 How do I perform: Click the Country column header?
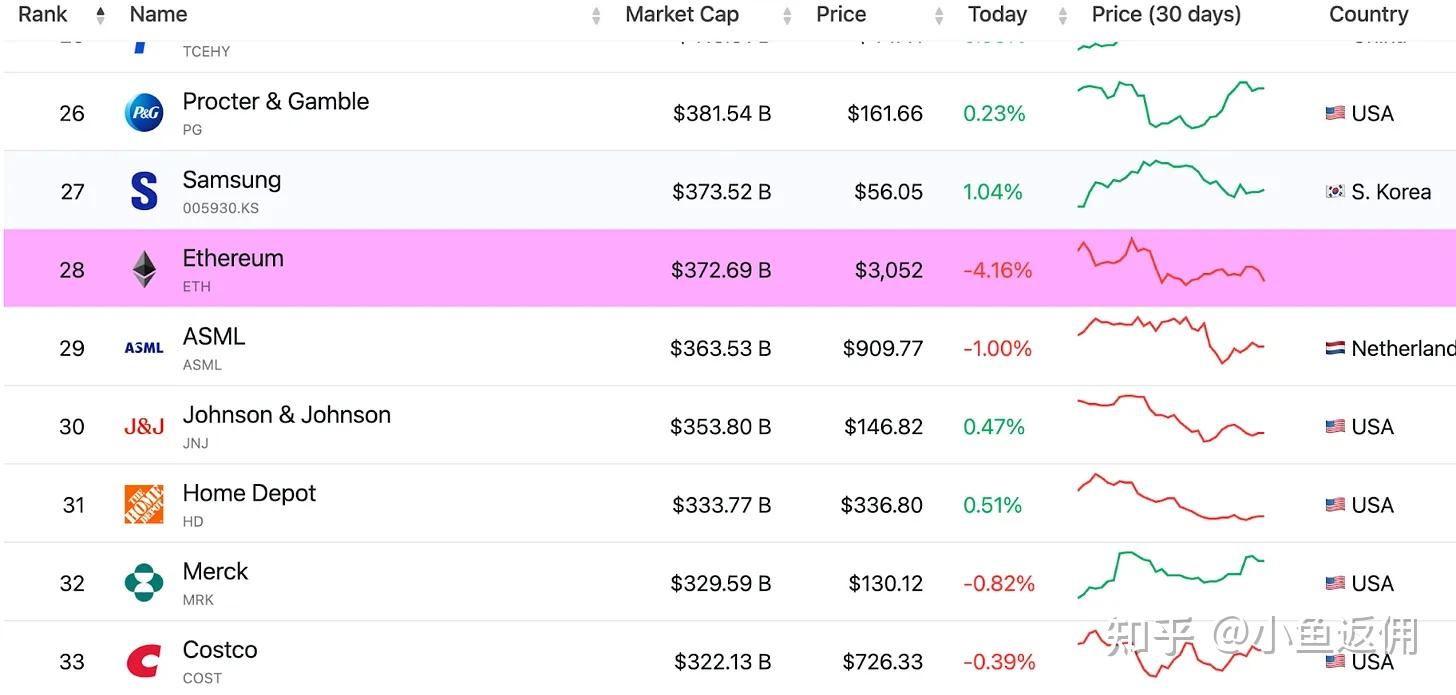(x=1368, y=15)
